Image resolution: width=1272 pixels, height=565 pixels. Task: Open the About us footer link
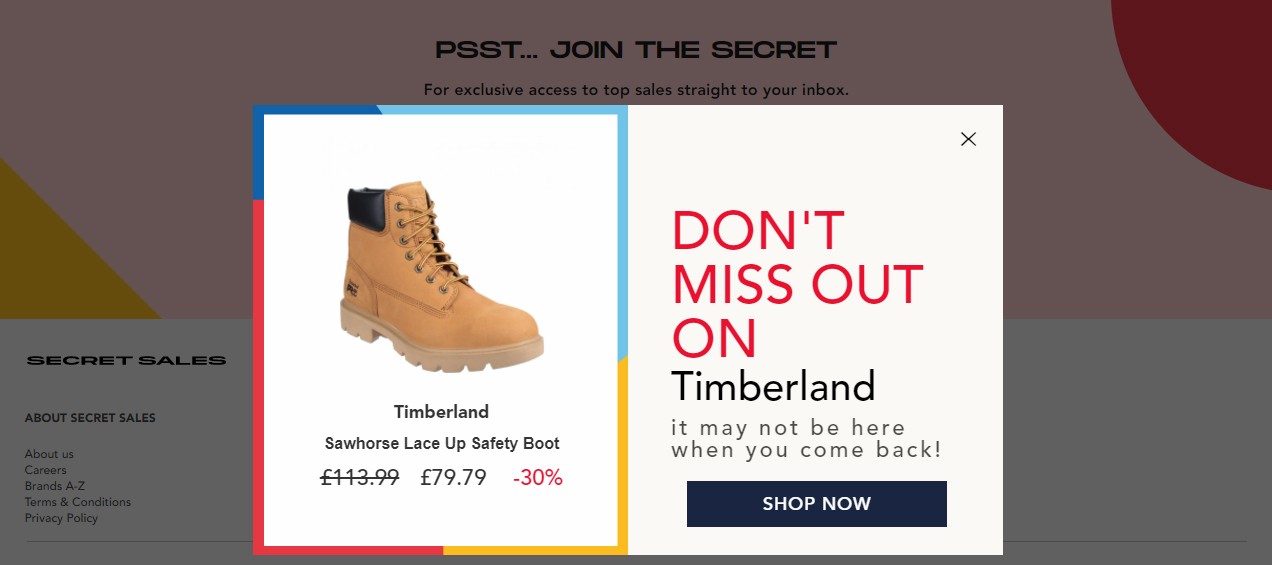(x=49, y=454)
